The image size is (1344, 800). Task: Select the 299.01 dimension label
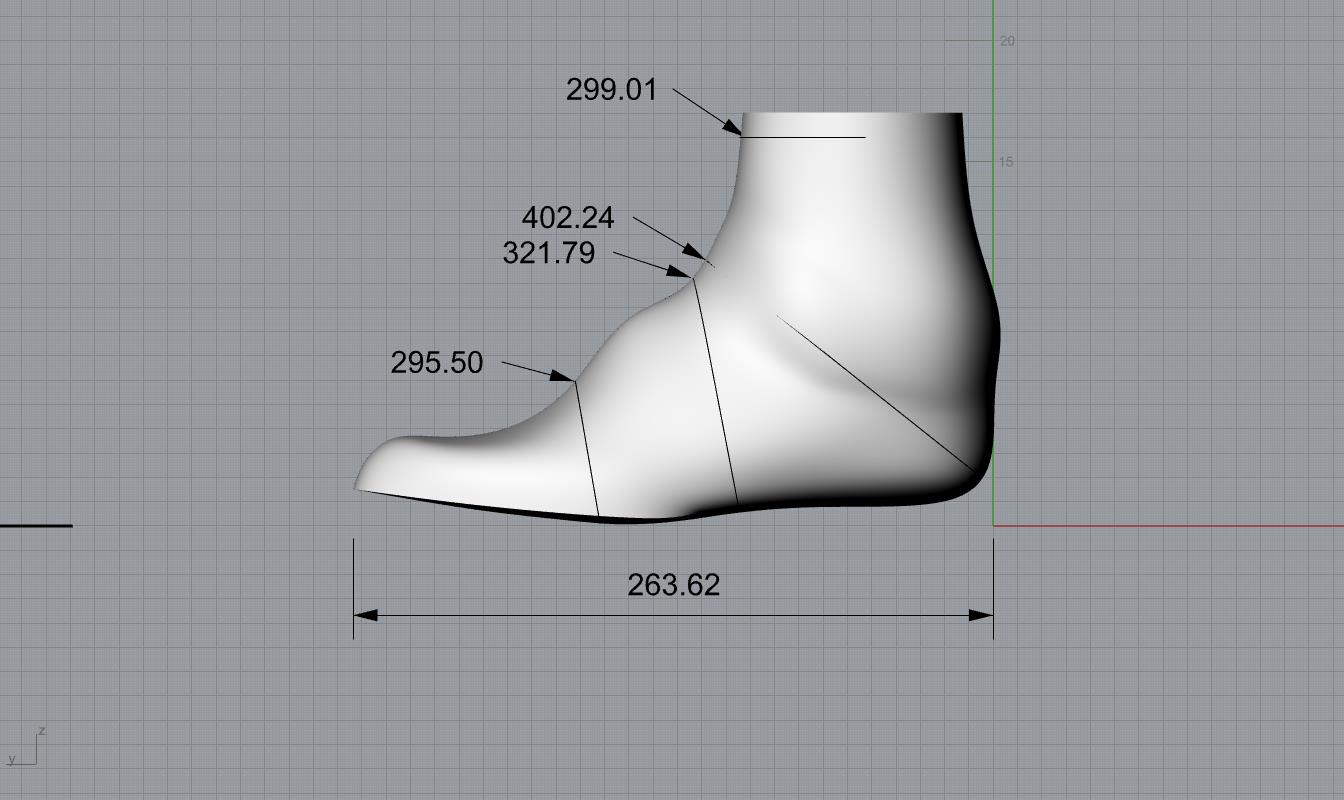[611, 89]
